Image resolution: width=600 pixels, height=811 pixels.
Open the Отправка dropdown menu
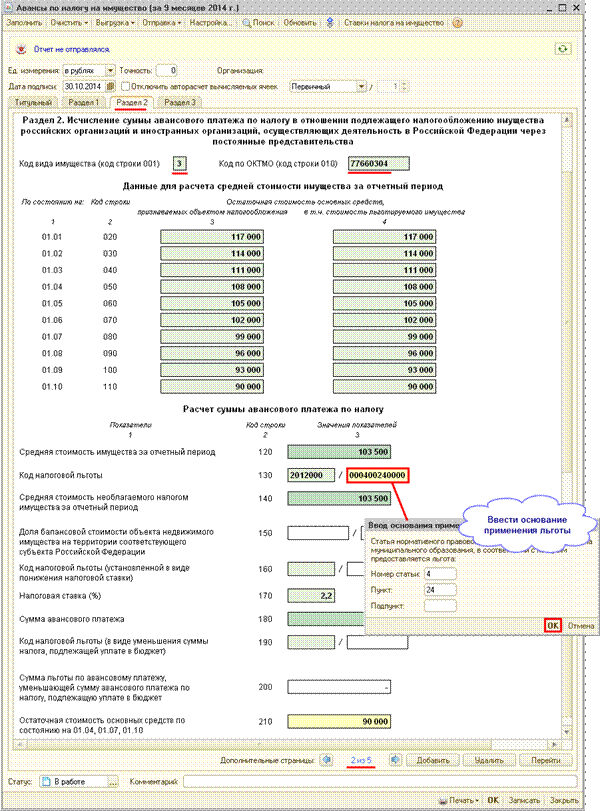(161, 23)
